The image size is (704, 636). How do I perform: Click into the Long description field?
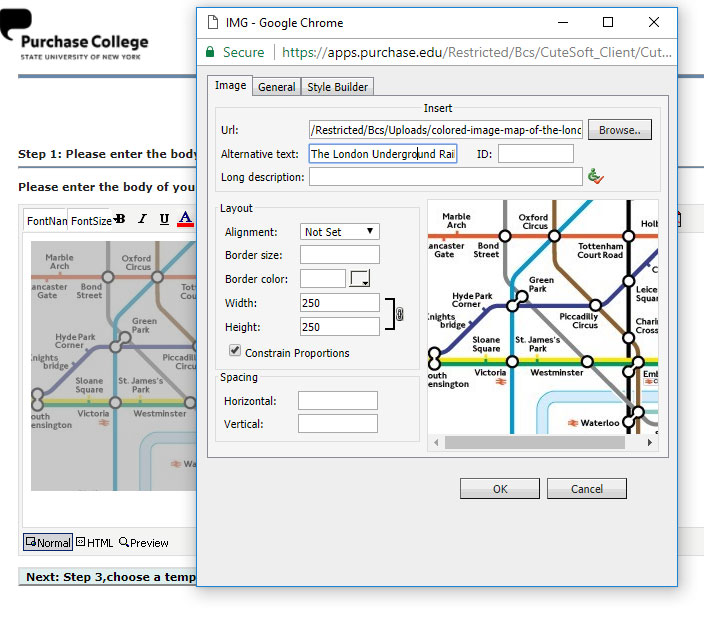click(445, 176)
